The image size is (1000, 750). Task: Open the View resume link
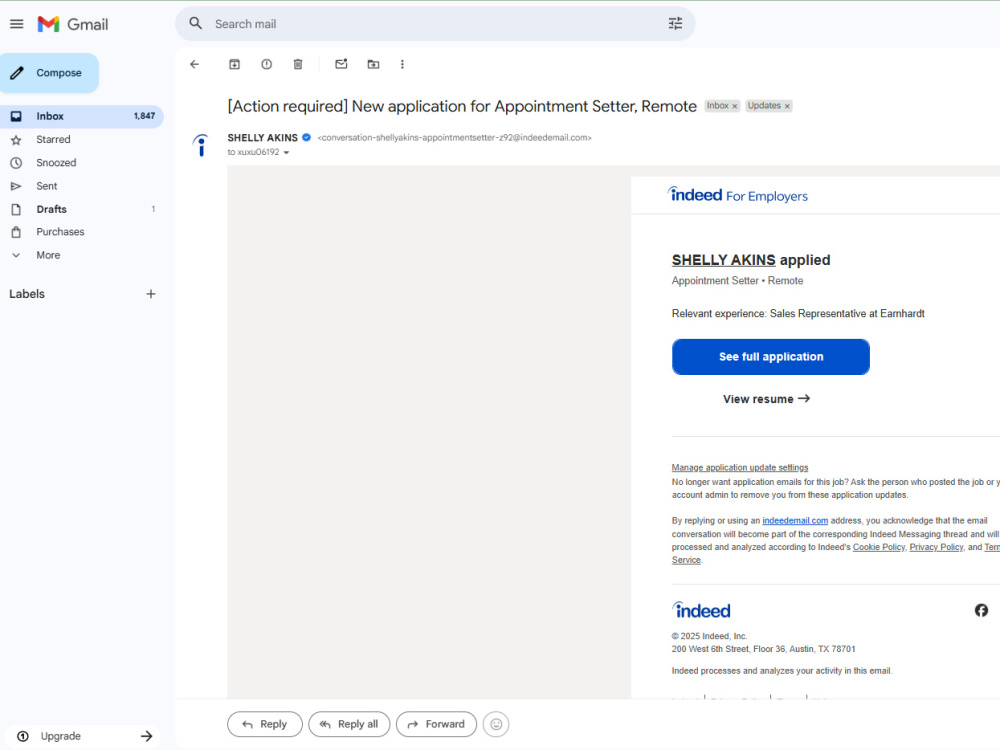[766, 399]
